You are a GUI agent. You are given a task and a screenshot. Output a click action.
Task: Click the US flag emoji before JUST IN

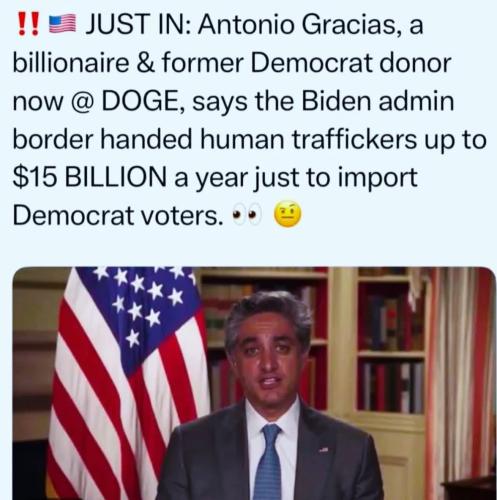coord(63,24)
